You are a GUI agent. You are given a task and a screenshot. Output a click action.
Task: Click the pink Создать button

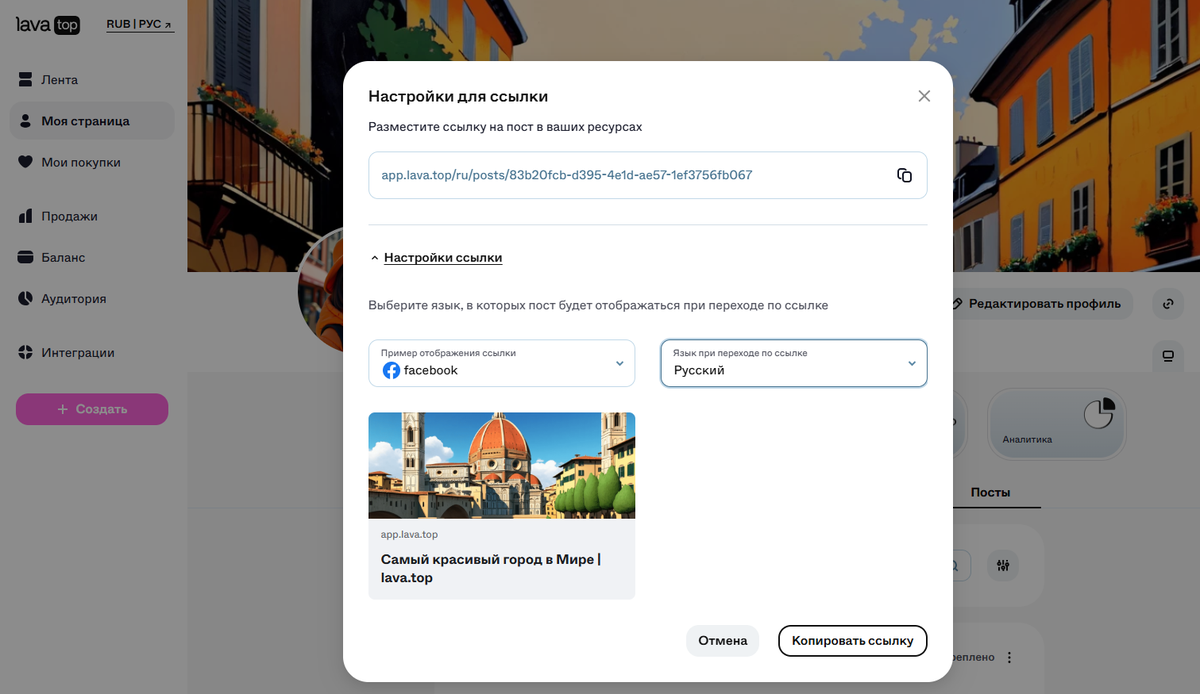coord(92,409)
